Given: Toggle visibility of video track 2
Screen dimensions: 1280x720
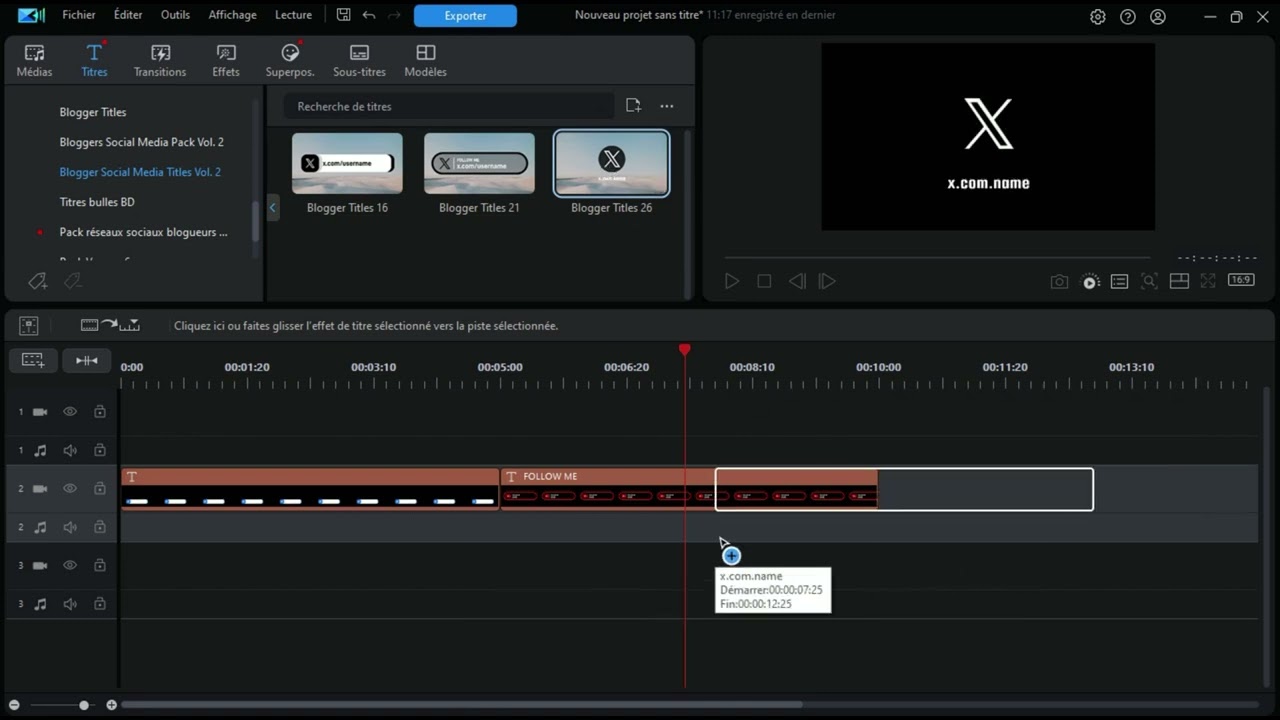Looking at the screenshot, I should pyautogui.click(x=70, y=489).
